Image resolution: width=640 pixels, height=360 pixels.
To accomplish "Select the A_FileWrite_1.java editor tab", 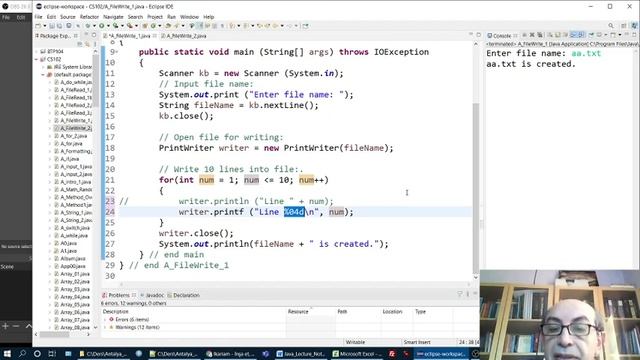I will 130,36.
